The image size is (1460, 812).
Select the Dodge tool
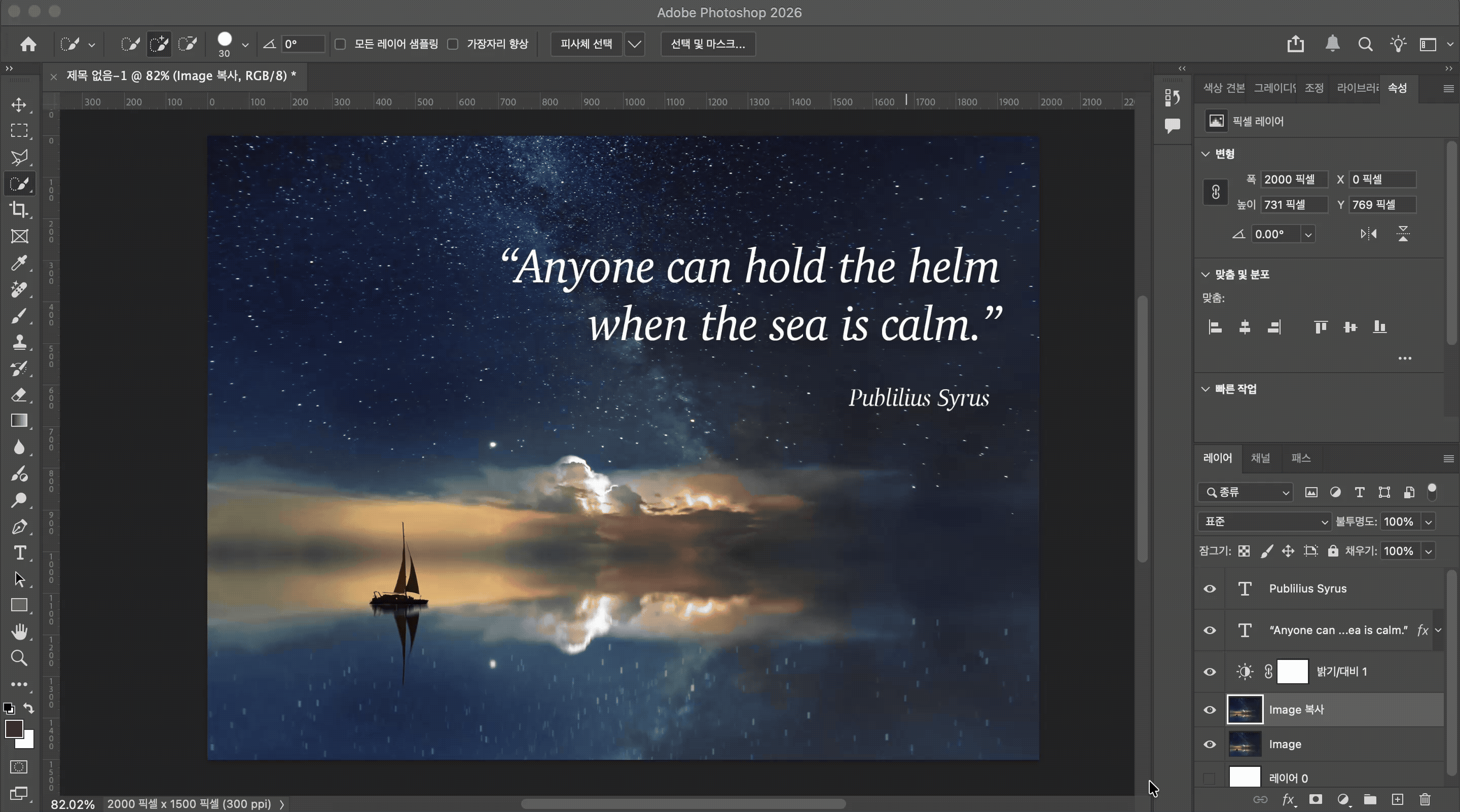pyautogui.click(x=19, y=500)
